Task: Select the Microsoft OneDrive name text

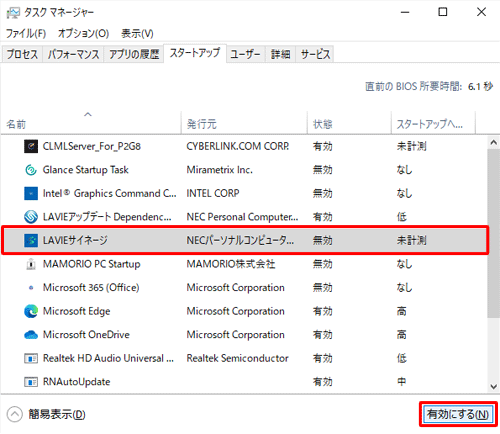Action: [86, 335]
